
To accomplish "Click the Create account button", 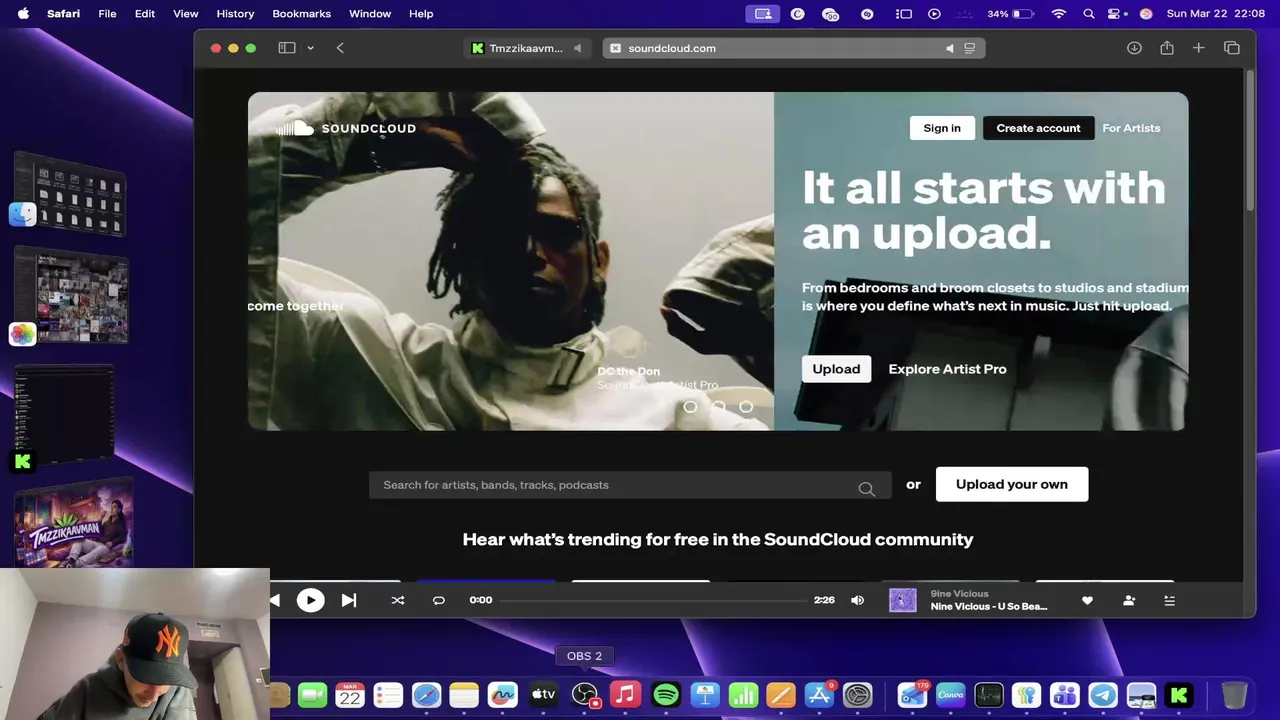I will [x=1038, y=128].
